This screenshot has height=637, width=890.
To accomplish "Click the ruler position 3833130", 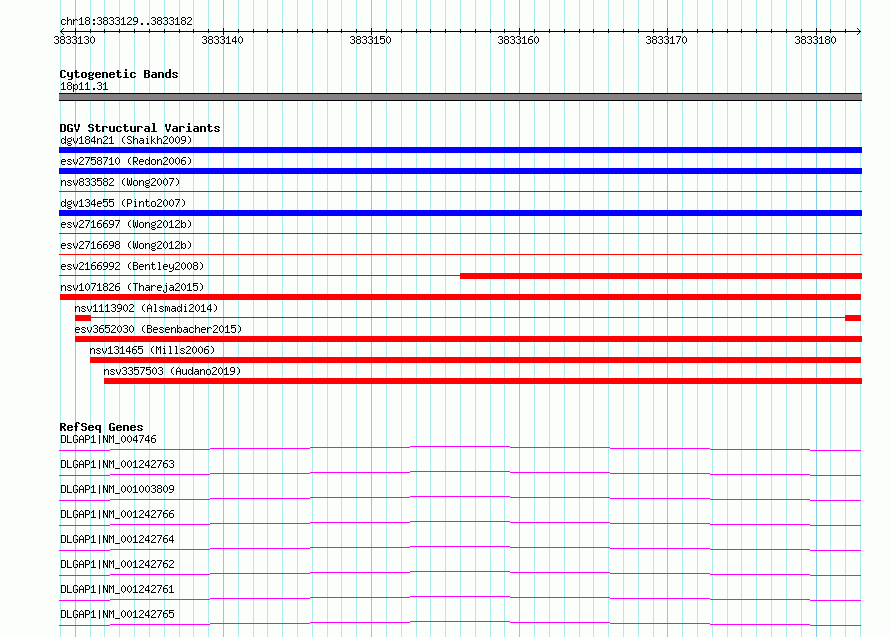I will pyautogui.click(x=74, y=40).
